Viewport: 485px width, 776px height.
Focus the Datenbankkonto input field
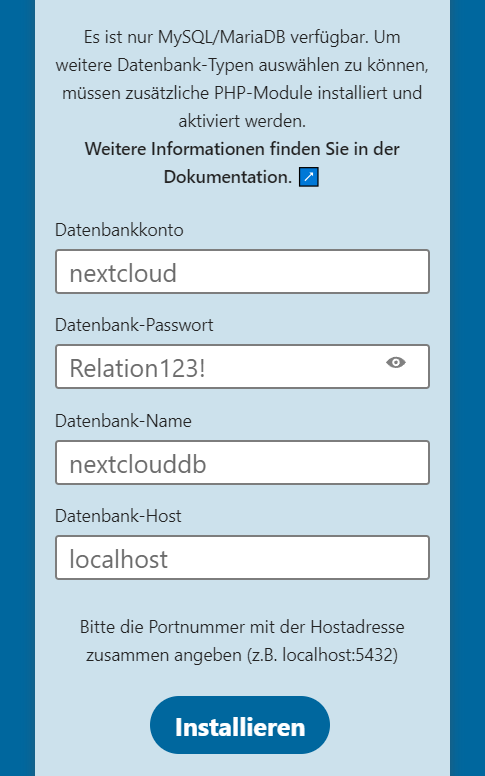(x=242, y=272)
